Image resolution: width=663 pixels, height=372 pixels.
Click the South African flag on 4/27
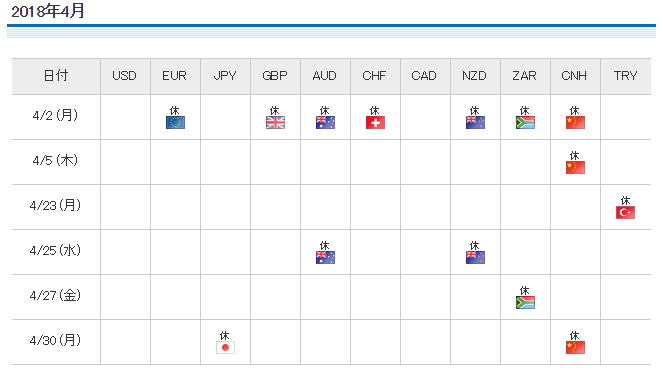pyautogui.click(x=525, y=302)
